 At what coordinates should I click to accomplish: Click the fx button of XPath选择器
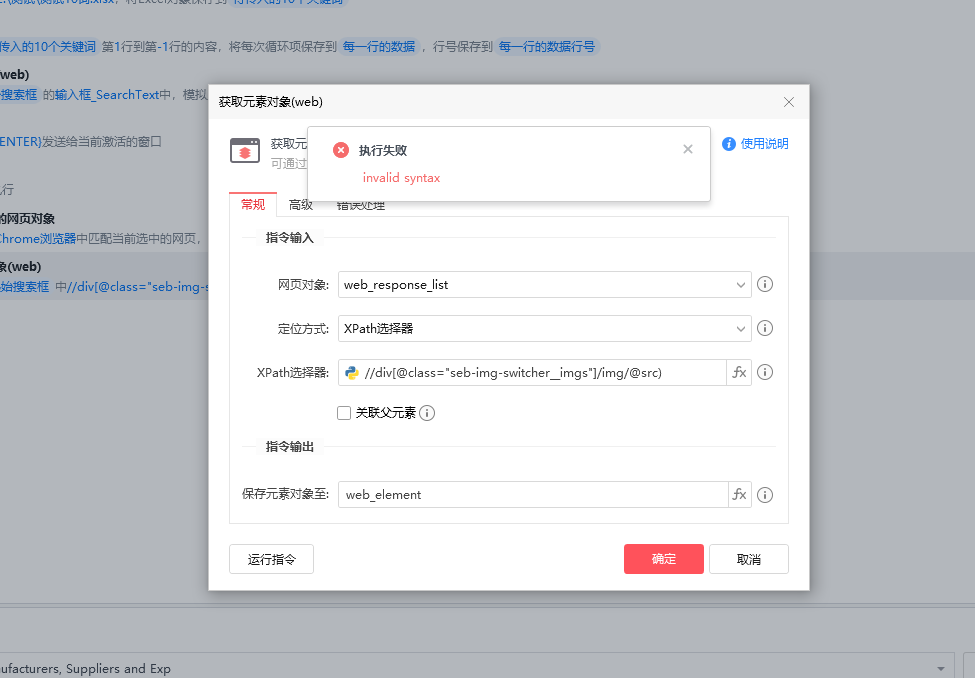(739, 373)
